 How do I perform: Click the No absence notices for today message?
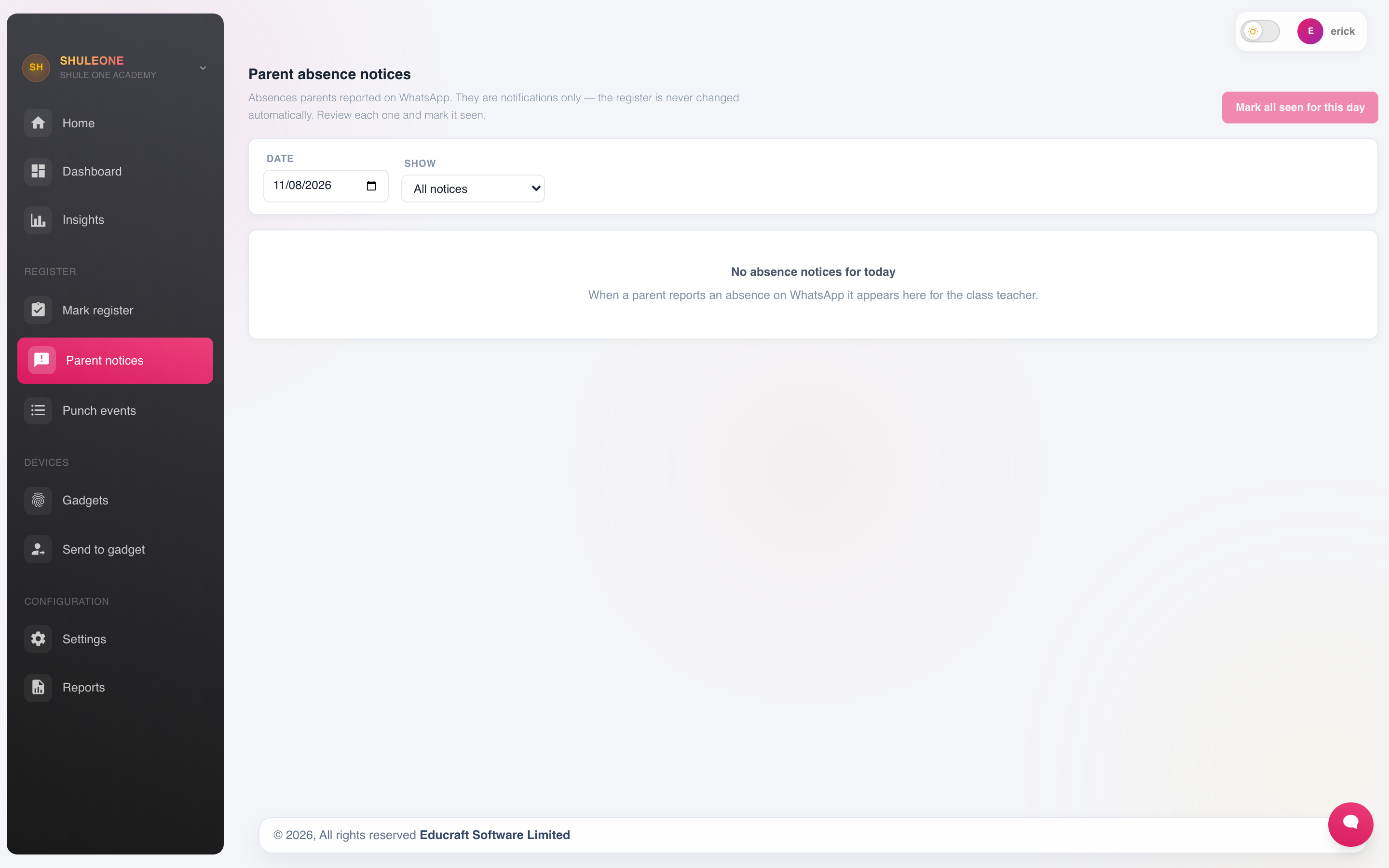point(813,271)
